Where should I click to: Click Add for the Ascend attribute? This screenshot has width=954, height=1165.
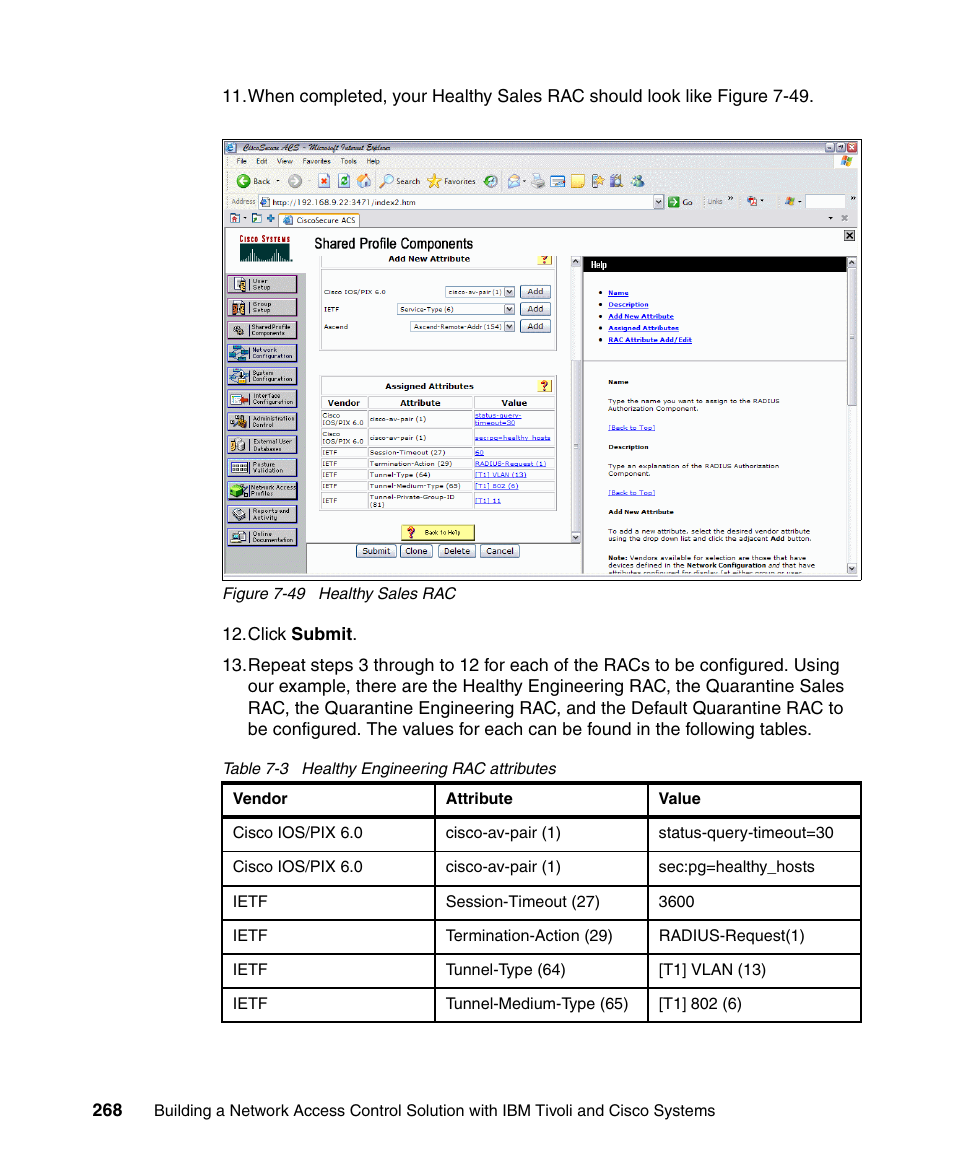(535, 326)
